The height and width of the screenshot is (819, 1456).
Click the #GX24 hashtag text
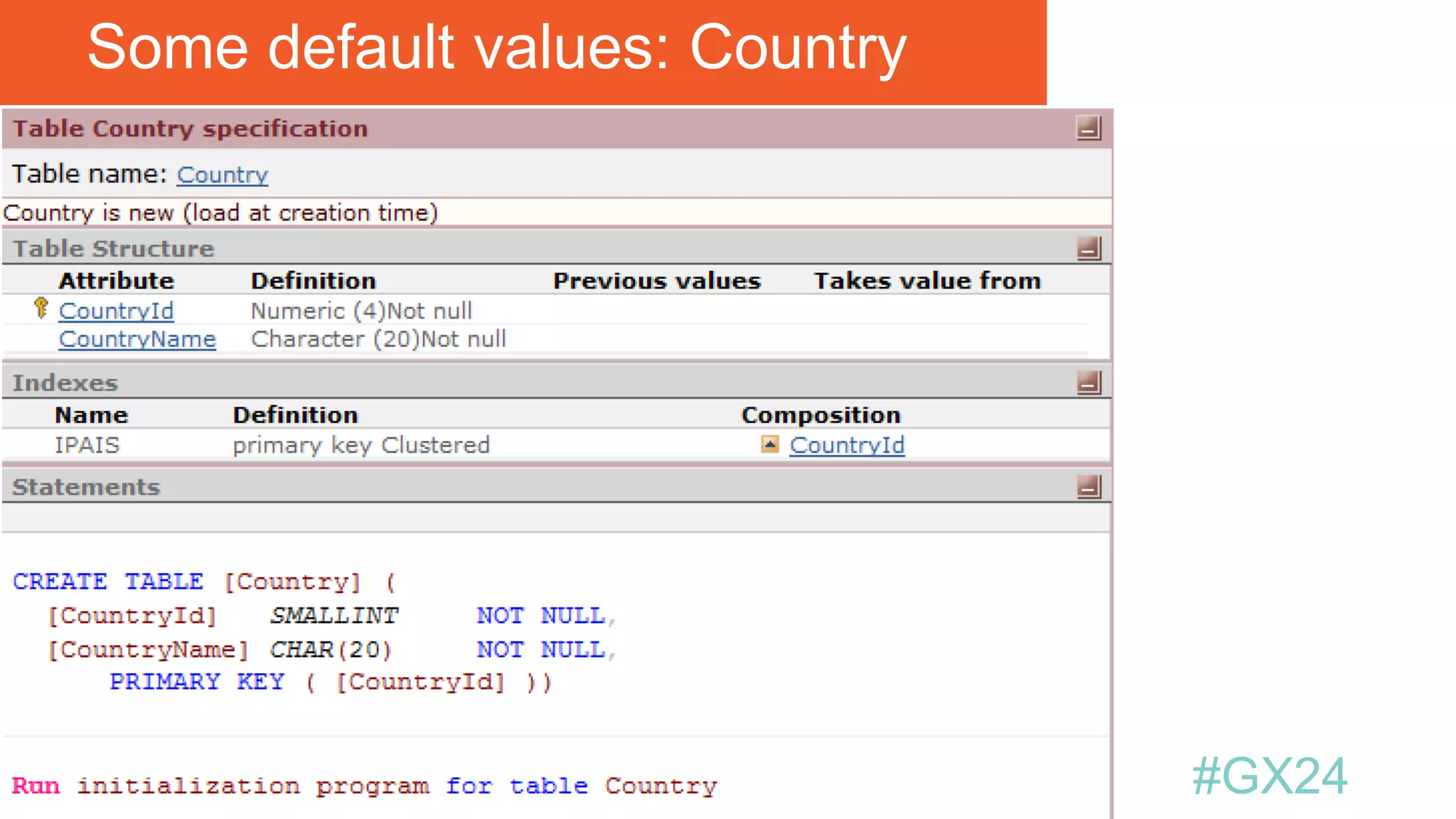tap(1269, 776)
